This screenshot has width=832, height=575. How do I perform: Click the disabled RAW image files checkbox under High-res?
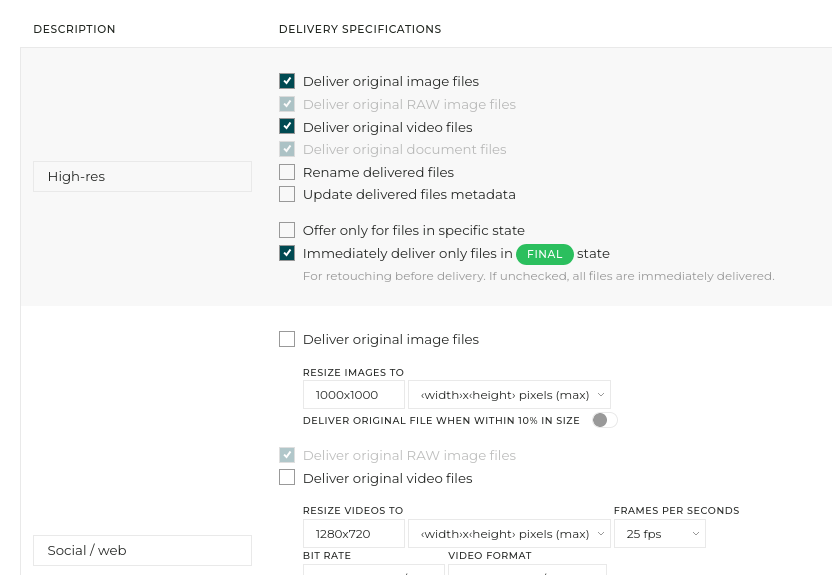(x=287, y=104)
